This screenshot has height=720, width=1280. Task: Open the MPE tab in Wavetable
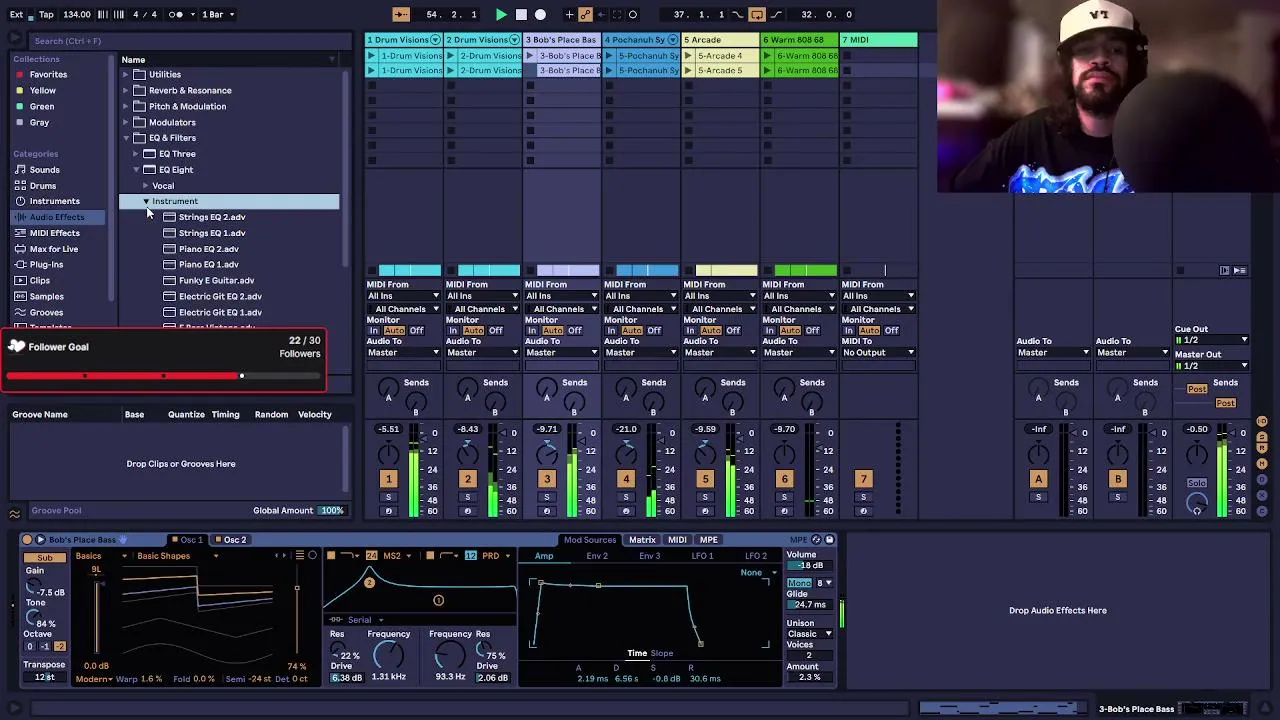point(708,540)
